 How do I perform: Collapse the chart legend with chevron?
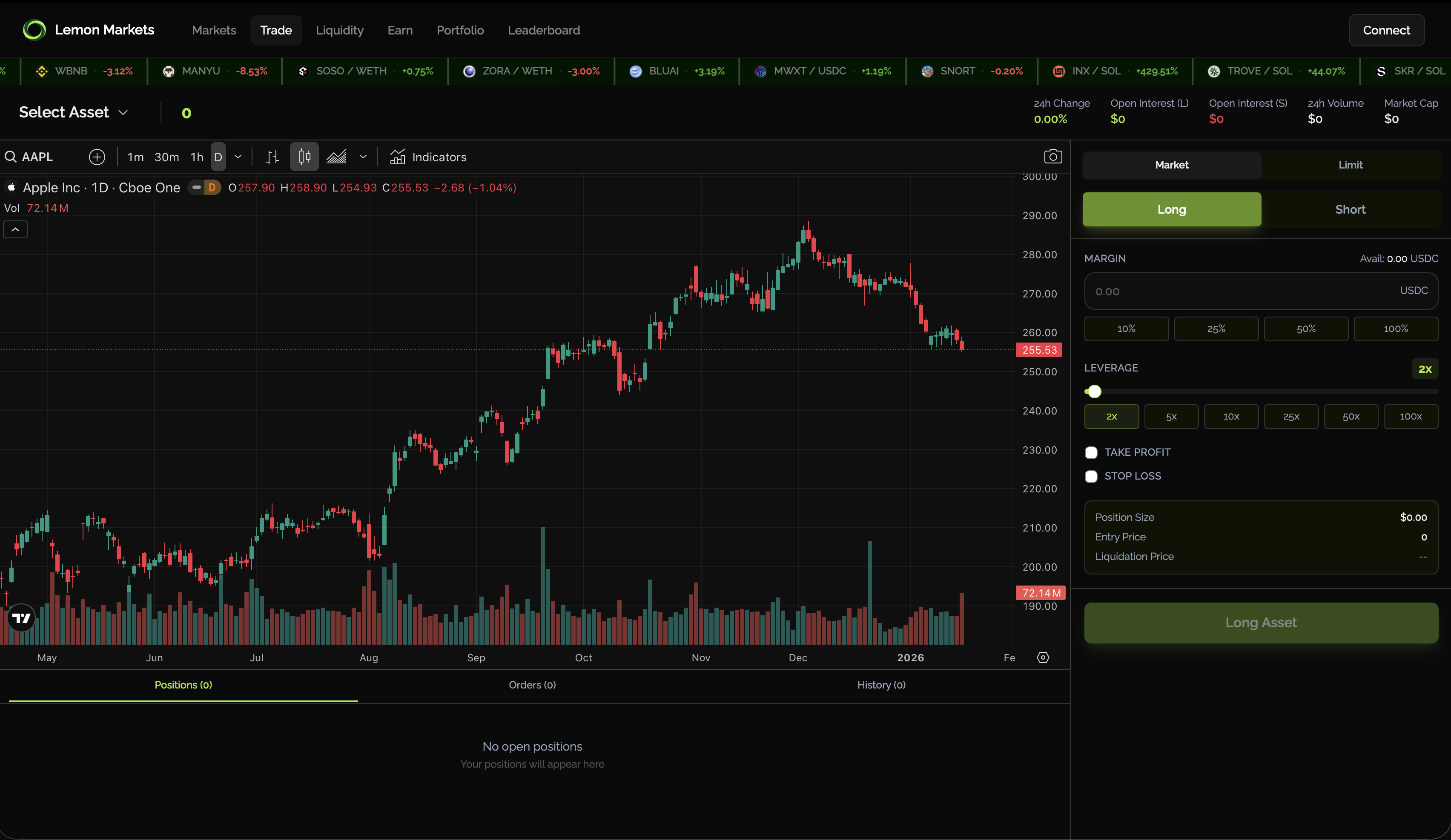click(x=16, y=229)
